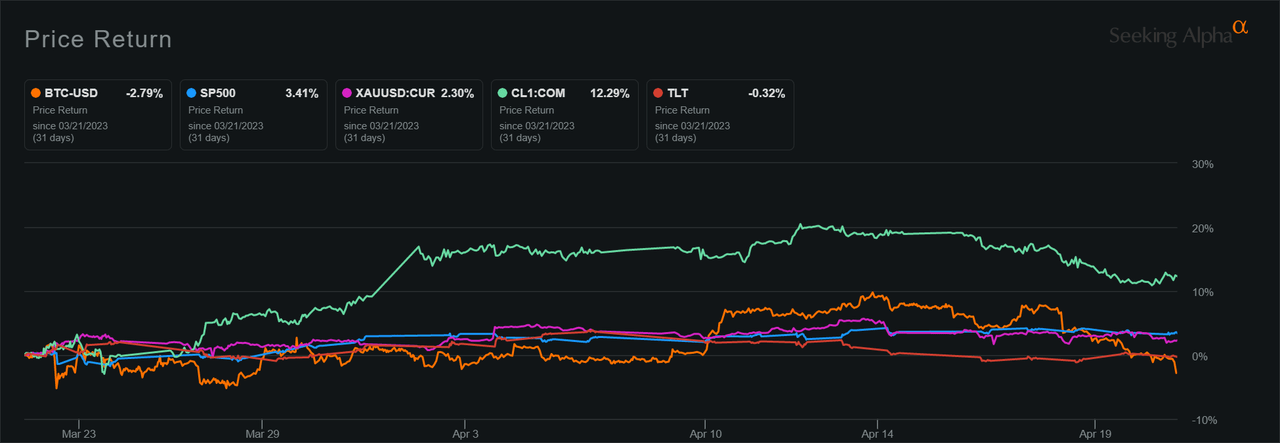Viewport: 1280px width, 443px height.
Task: Select the CL1:COM 12.29% return value
Action: click(607, 93)
